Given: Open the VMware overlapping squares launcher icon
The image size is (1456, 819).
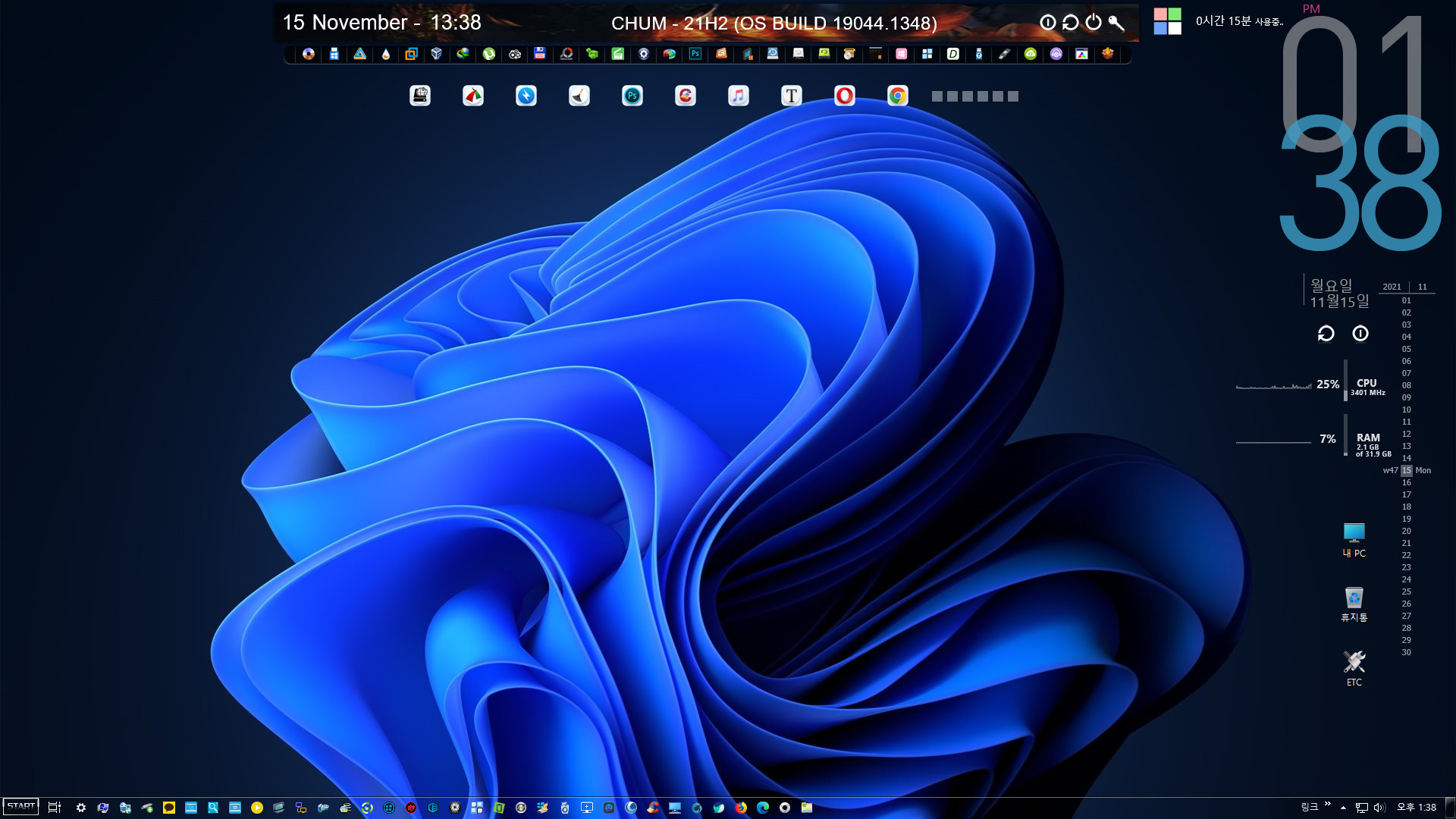Looking at the screenshot, I should coord(411,54).
